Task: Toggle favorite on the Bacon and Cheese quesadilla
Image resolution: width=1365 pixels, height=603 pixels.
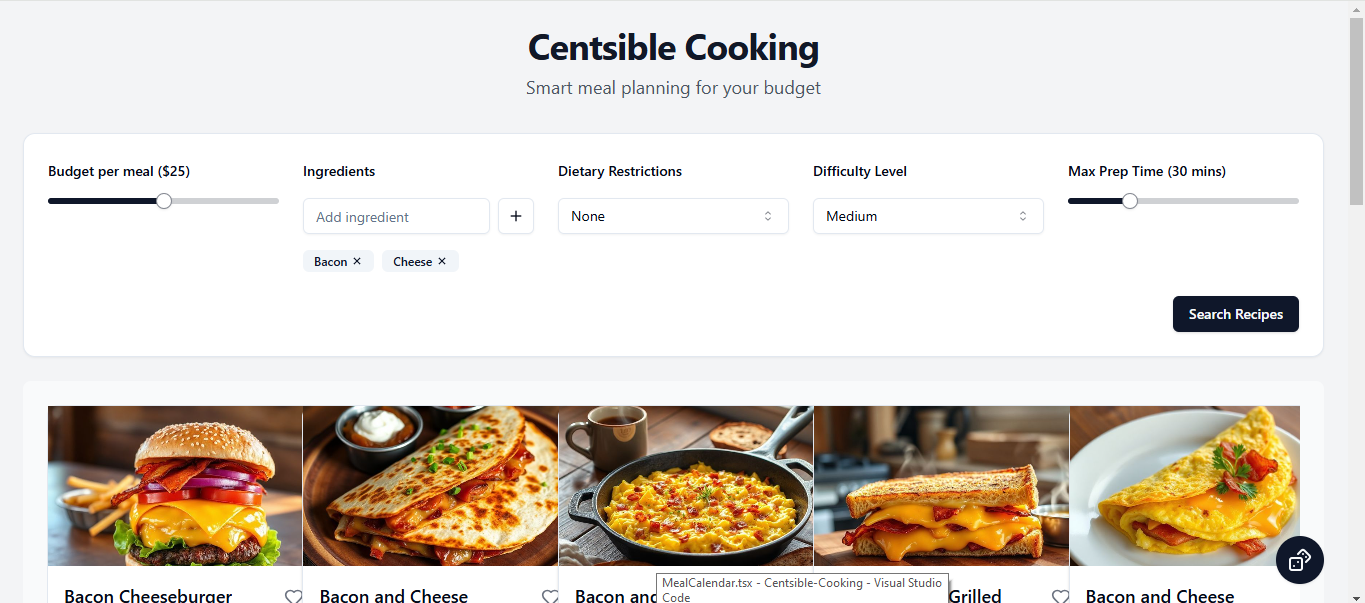Action: (550, 596)
